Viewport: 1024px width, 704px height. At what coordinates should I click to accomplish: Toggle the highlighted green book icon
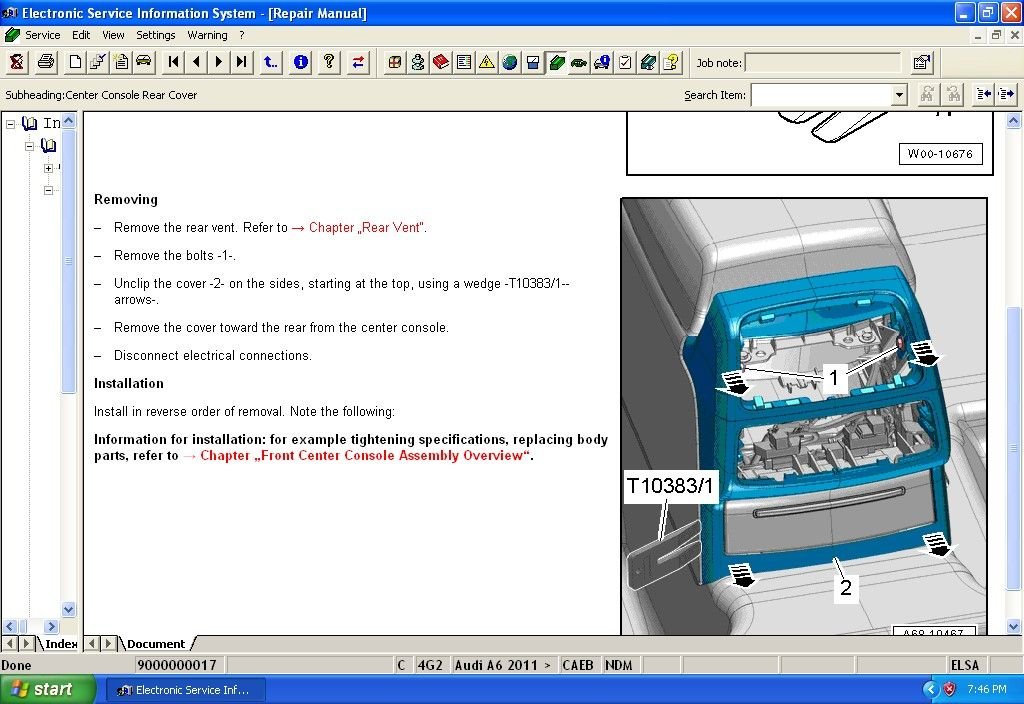556,62
